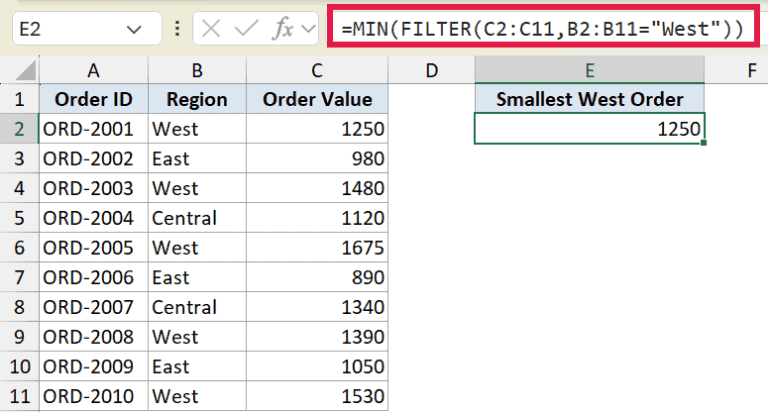The image size is (768, 412).
Task: Select the East region cell for ORD-2009
Action: [197, 366]
